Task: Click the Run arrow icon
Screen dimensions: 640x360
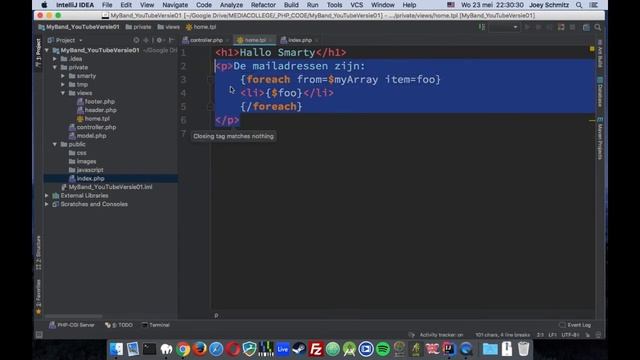Action: coord(527,27)
